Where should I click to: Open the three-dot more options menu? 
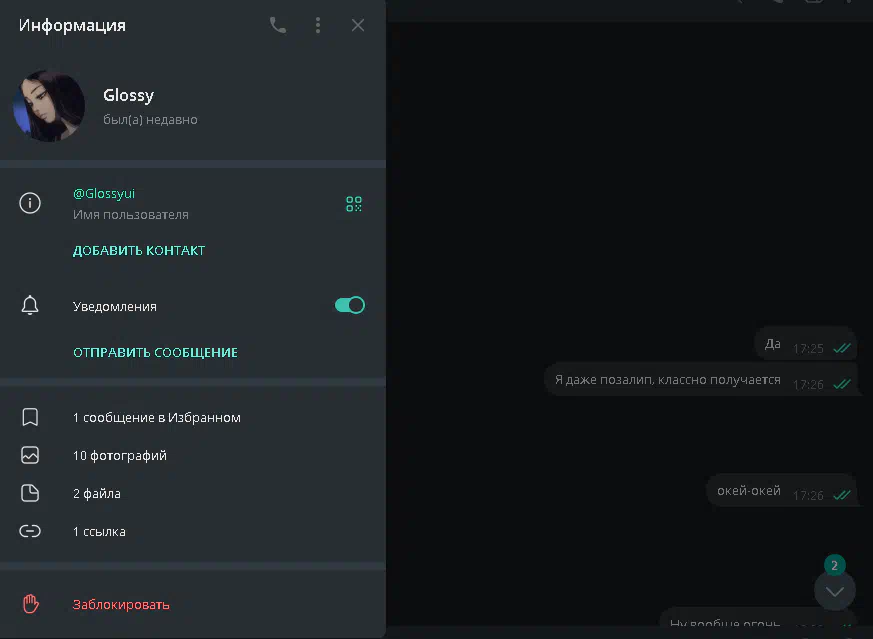(318, 25)
